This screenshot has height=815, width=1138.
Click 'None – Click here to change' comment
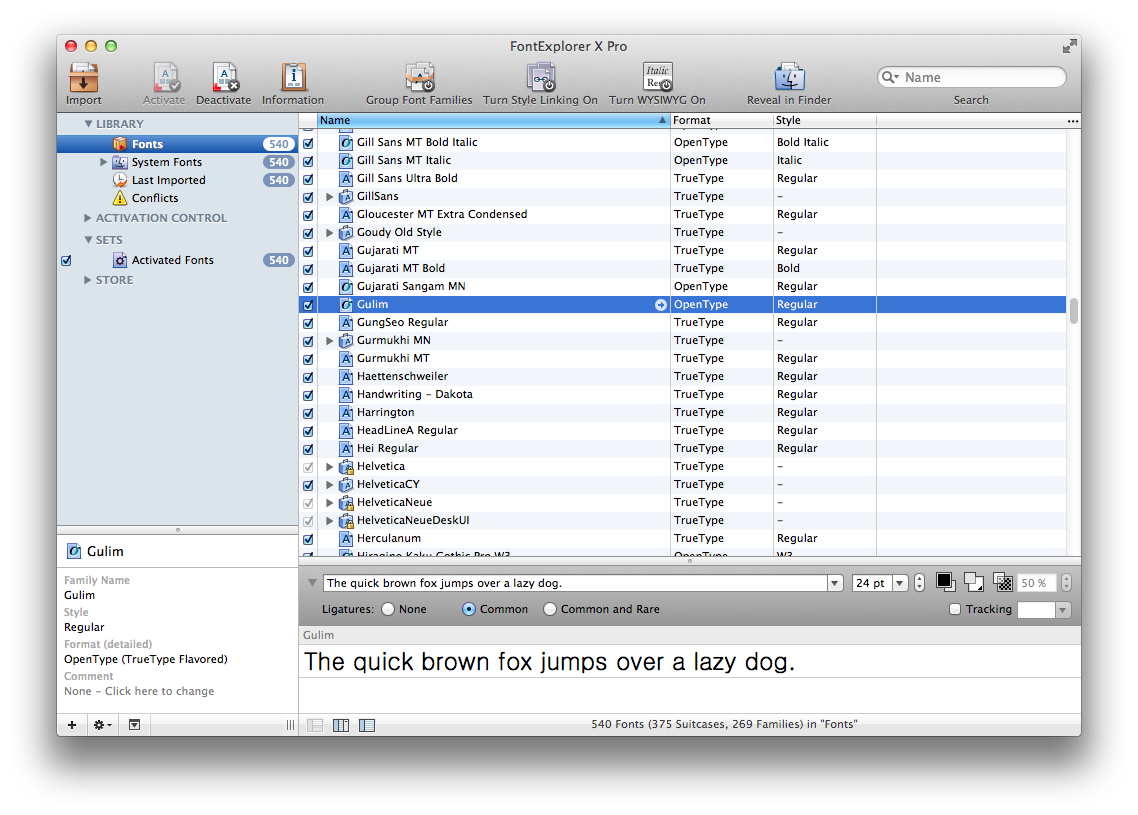(x=139, y=691)
